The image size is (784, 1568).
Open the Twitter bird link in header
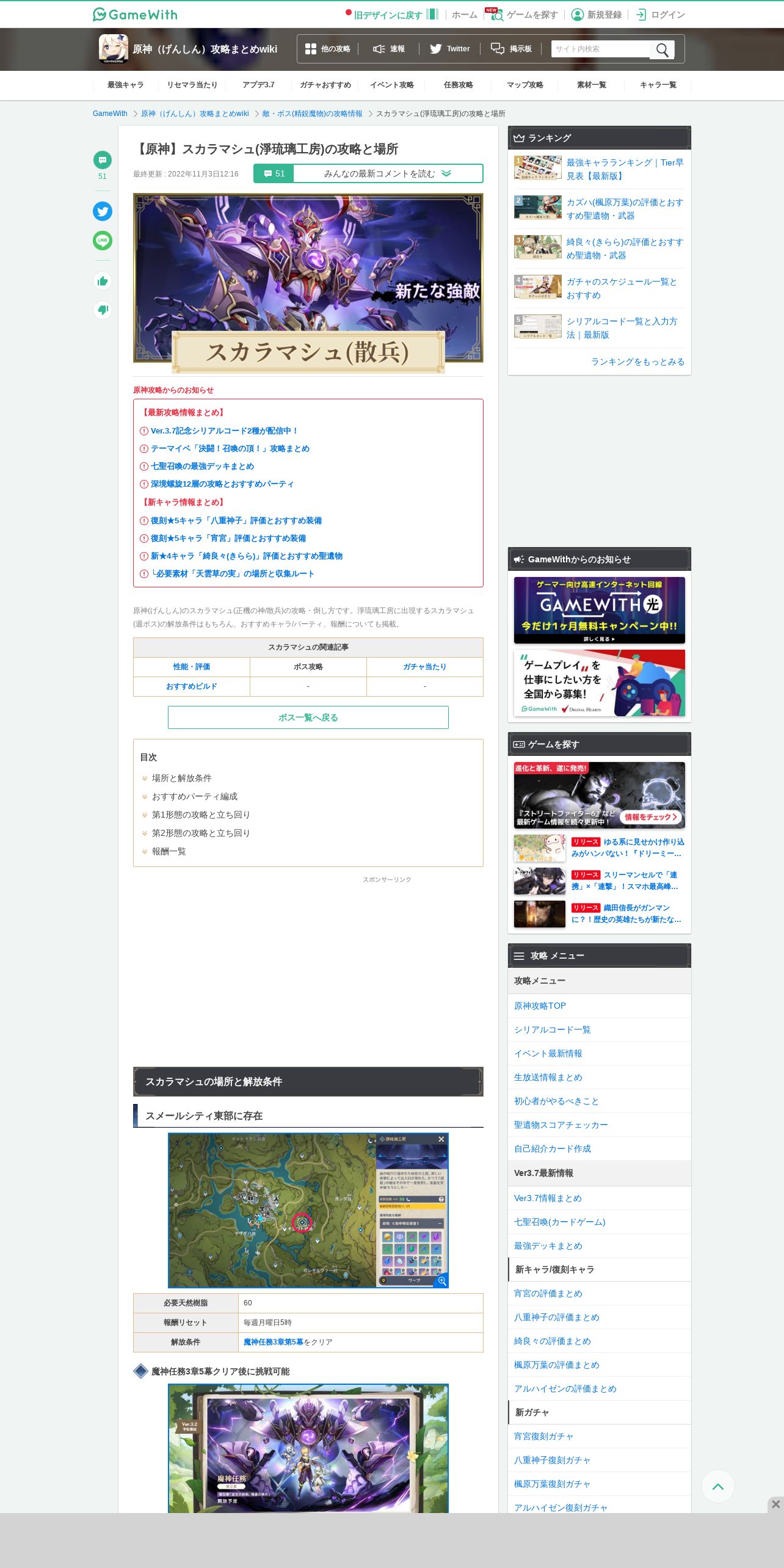450,49
